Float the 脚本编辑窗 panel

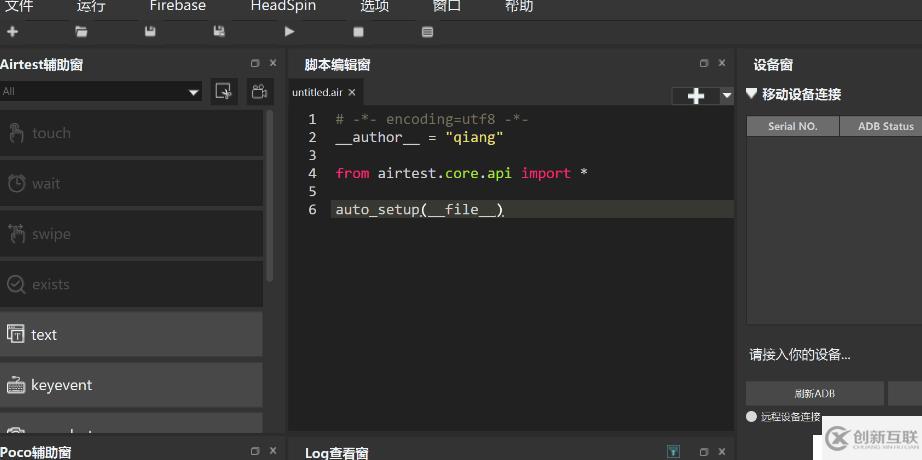704,63
